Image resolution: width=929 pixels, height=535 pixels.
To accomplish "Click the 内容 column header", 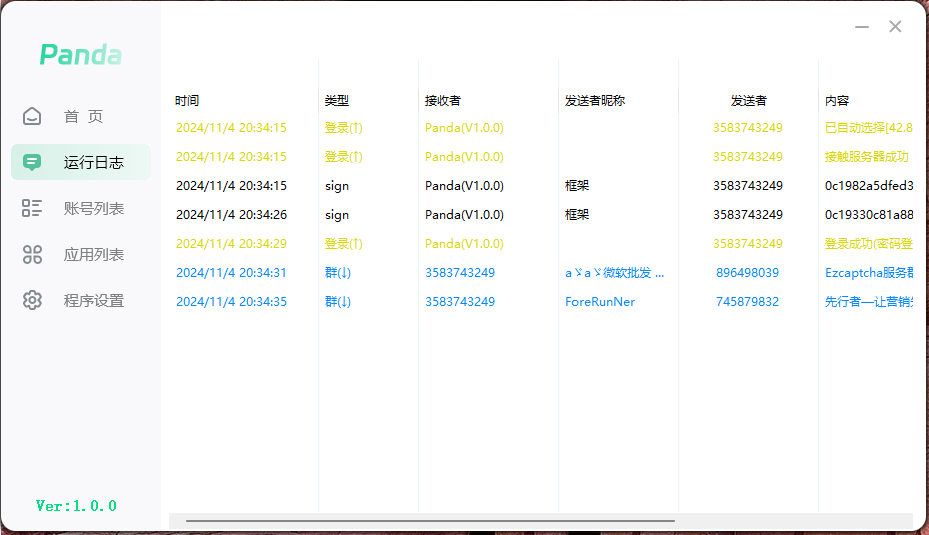I will (837, 101).
